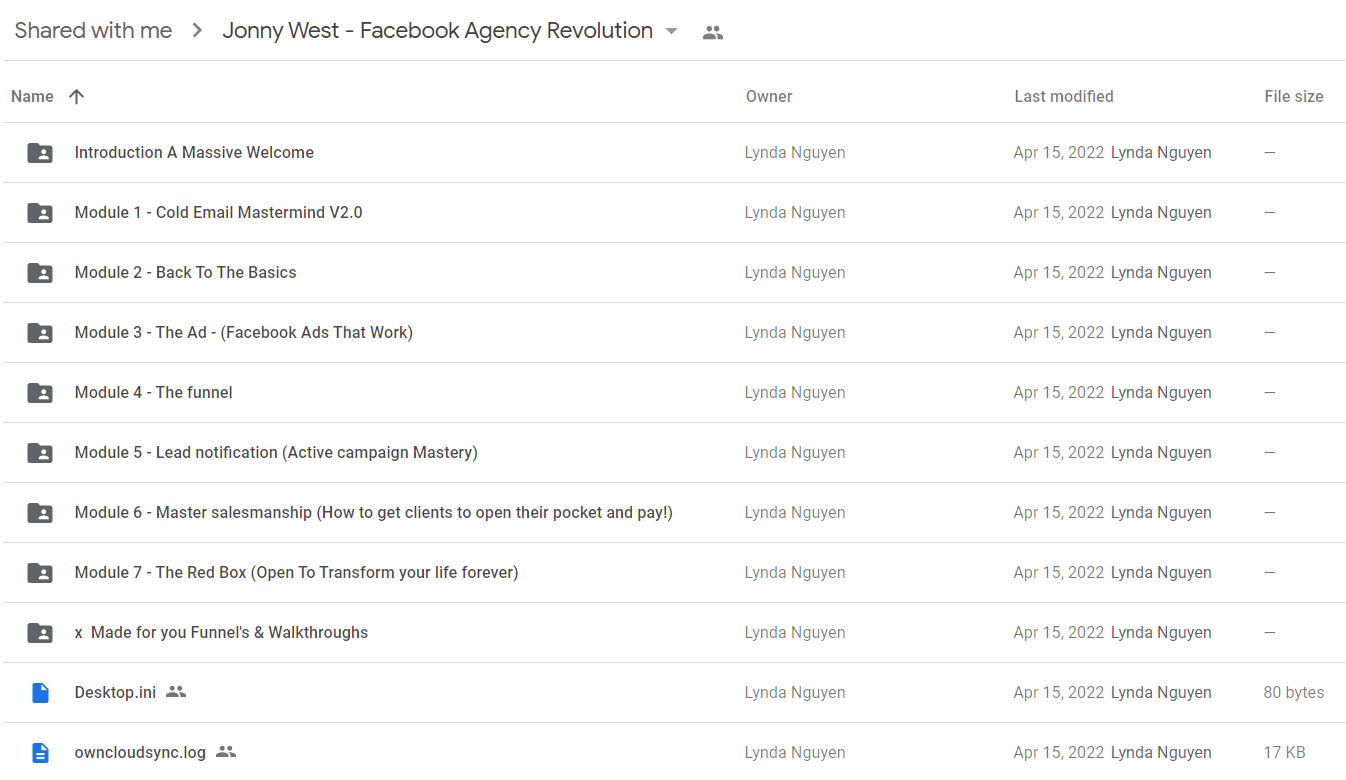Viewport: 1346px width, 780px height.
Task: Click the Name column header
Action: pyautogui.click(x=32, y=97)
